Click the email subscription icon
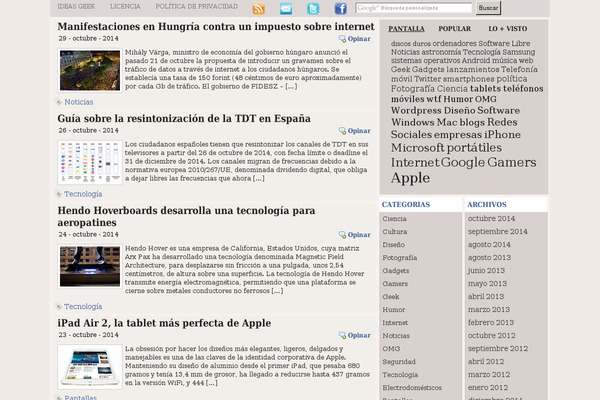This screenshot has height=400, width=600. point(286,8)
